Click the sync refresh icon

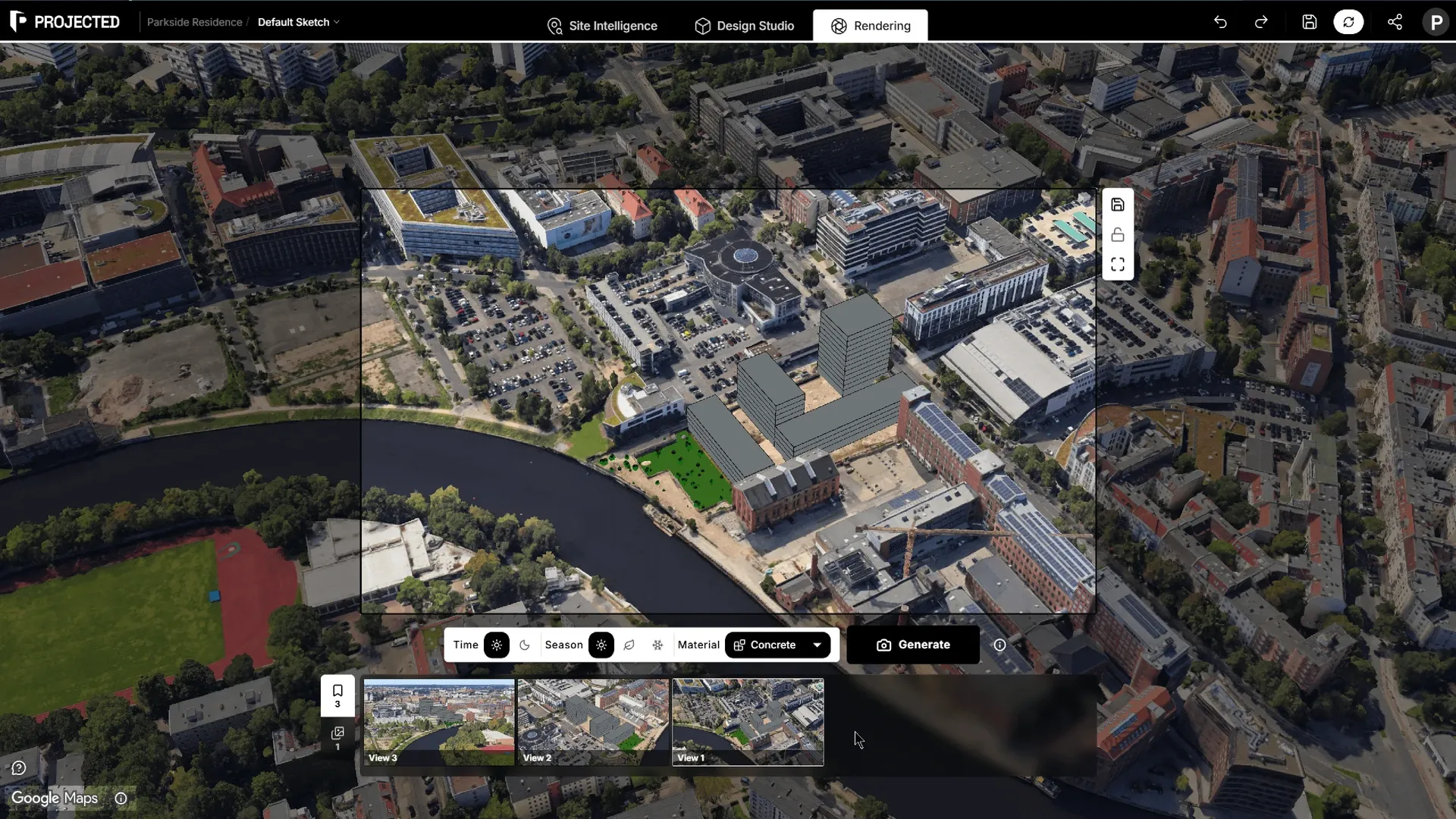1348,22
